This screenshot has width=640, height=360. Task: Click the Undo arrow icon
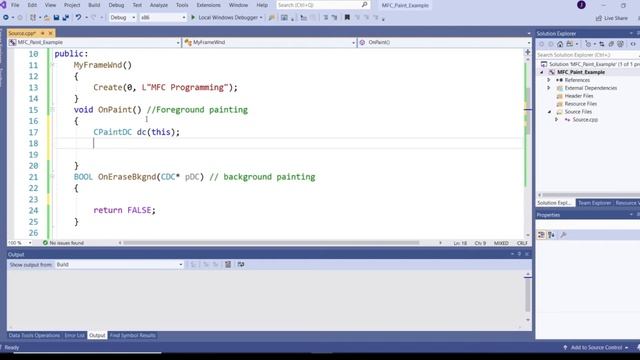pos(78,18)
